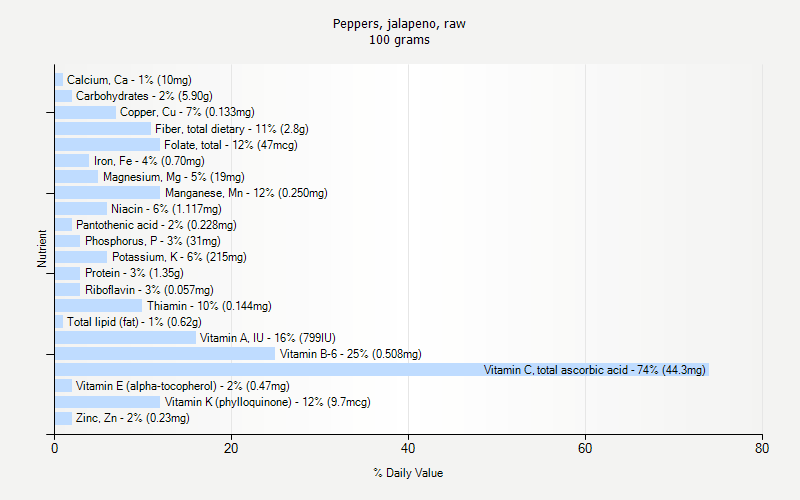Screen dimensions: 800x500
Task: Select the Calcium, Ca 1% label
Action: 129,80
